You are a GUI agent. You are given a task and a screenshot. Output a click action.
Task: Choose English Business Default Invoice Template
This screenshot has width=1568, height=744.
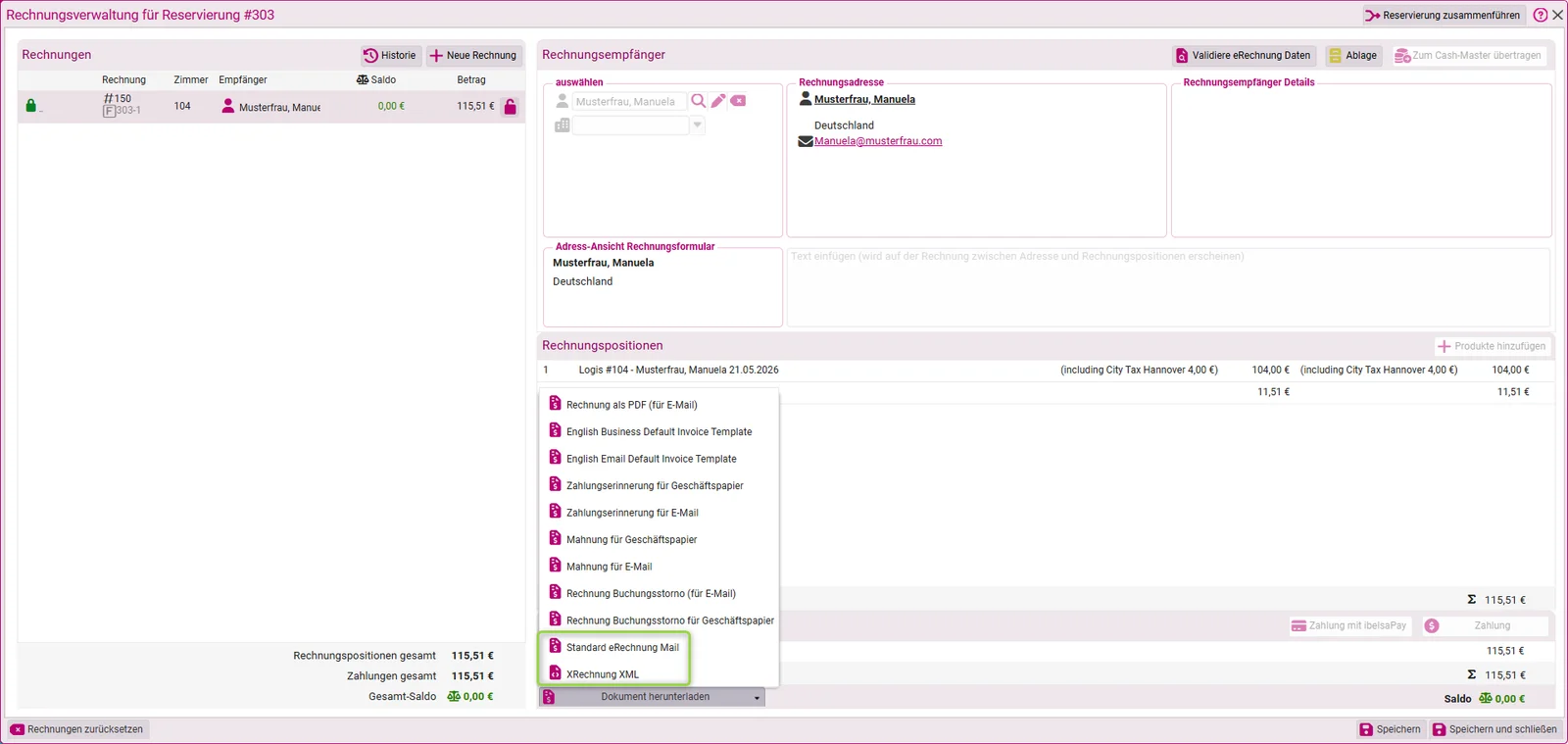(x=659, y=431)
